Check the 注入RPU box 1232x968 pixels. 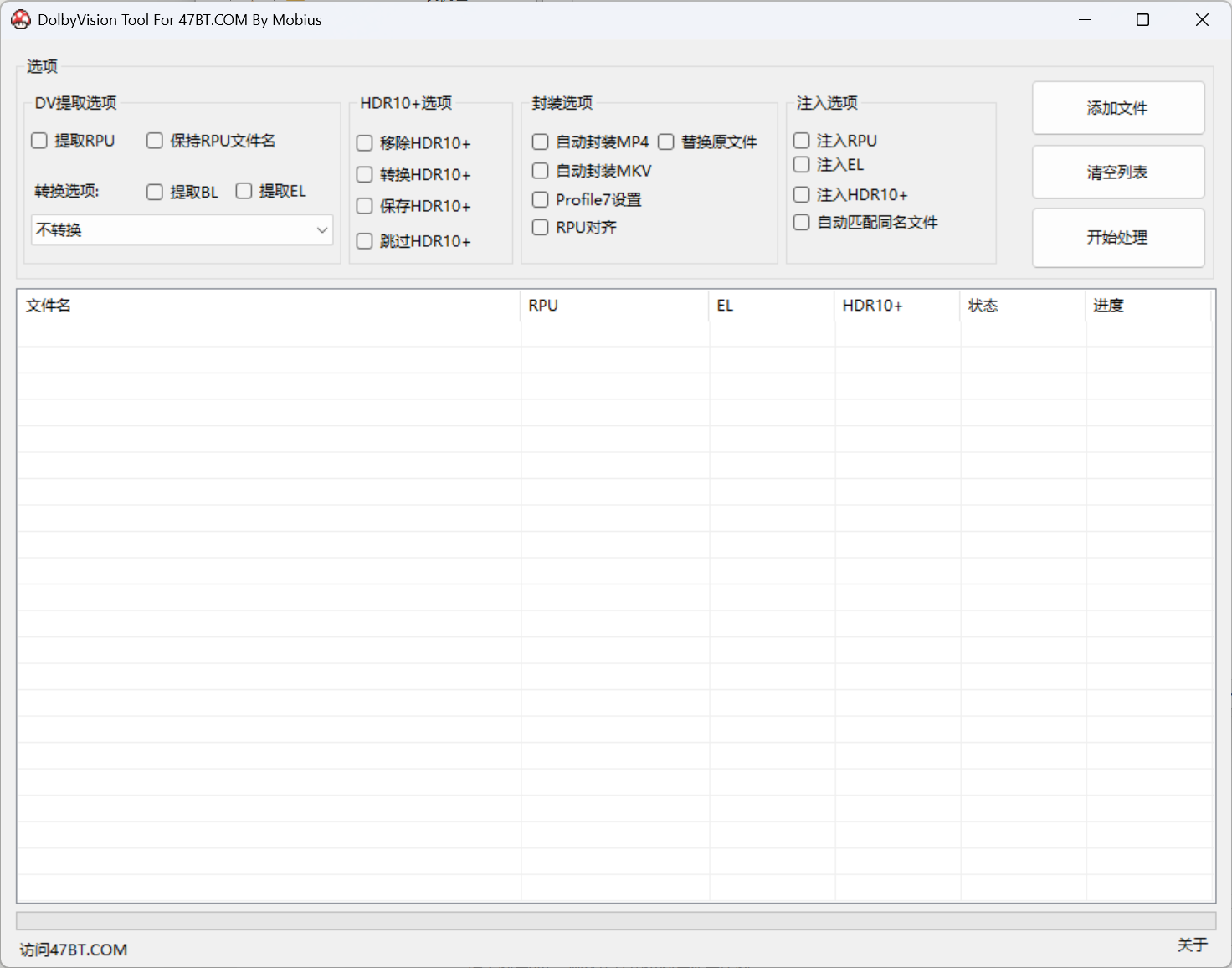pos(802,141)
